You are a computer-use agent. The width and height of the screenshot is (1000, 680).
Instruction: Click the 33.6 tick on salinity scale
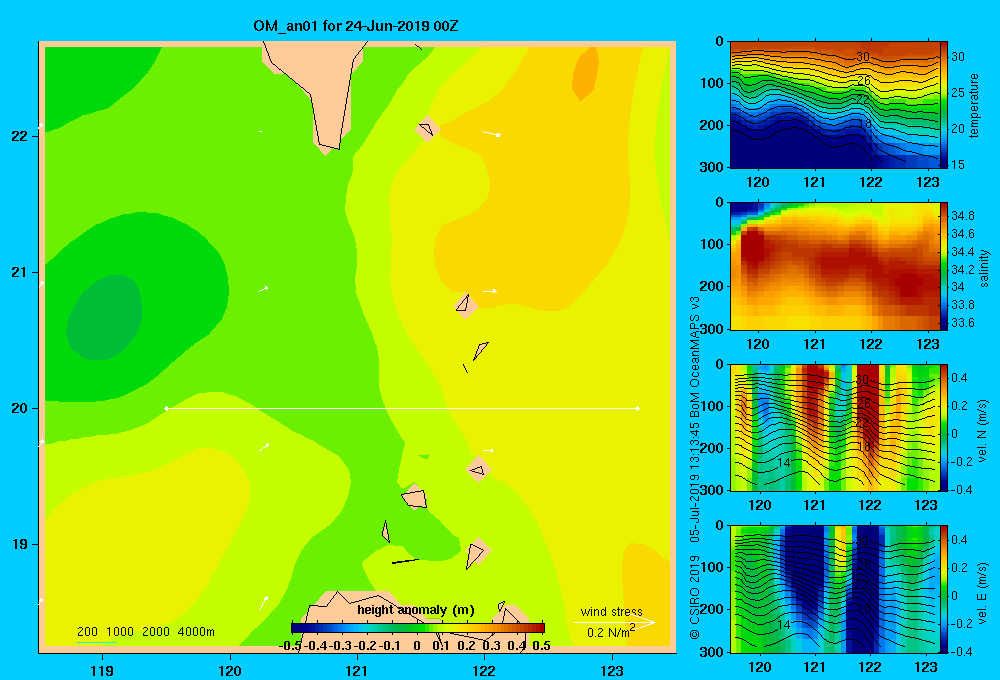click(x=962, y=323)
